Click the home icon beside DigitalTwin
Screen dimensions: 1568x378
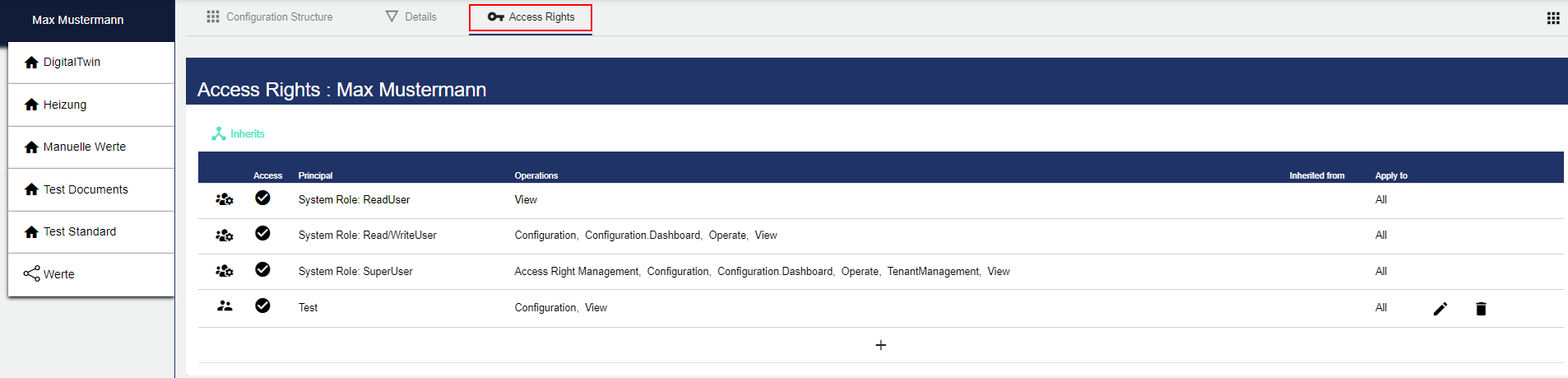click(x=31, y=63)
